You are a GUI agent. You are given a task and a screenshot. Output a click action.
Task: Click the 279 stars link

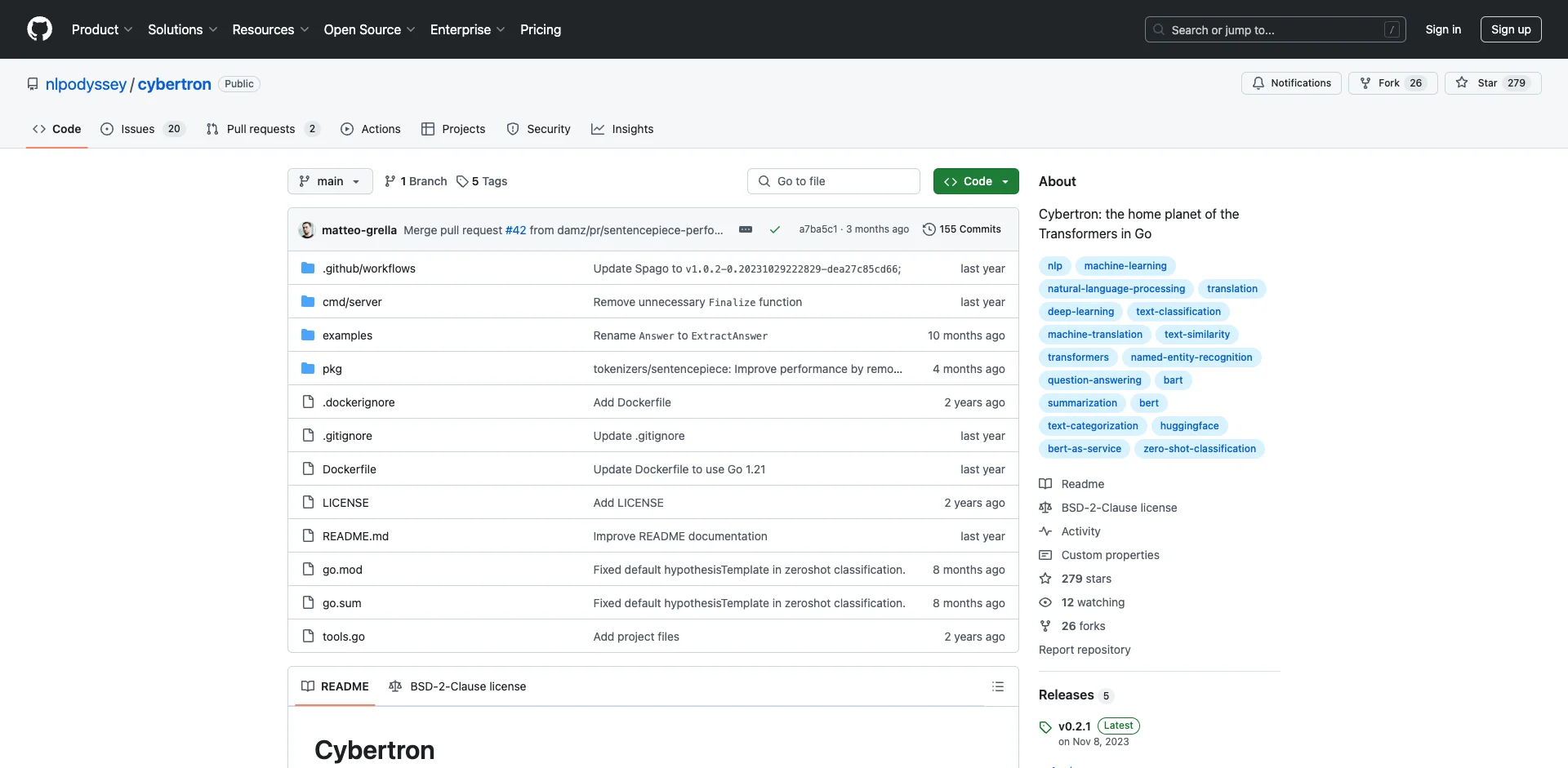click(x=1086, y=579)
